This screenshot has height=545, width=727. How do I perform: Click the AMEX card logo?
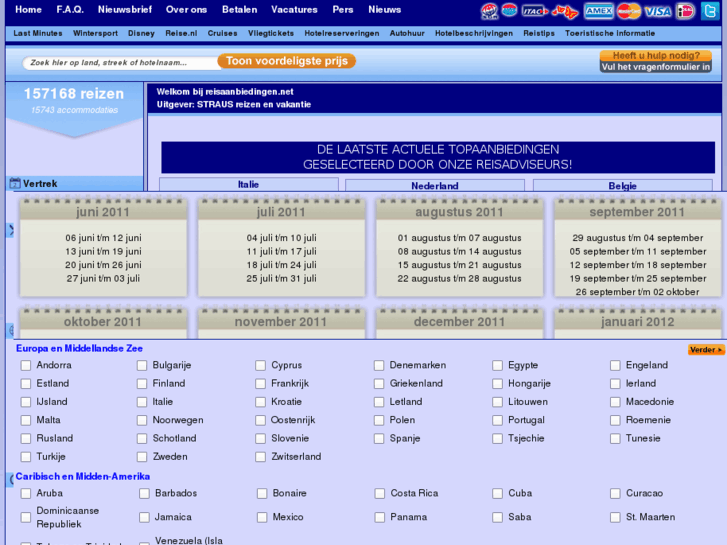598,11
